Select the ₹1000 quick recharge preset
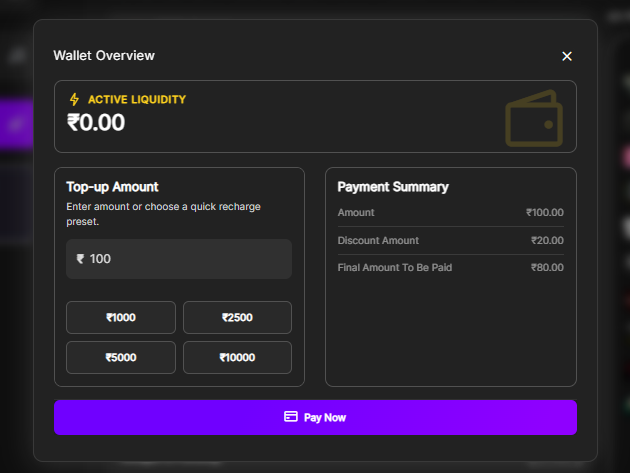The image size is (630, 473). point(121,317)
